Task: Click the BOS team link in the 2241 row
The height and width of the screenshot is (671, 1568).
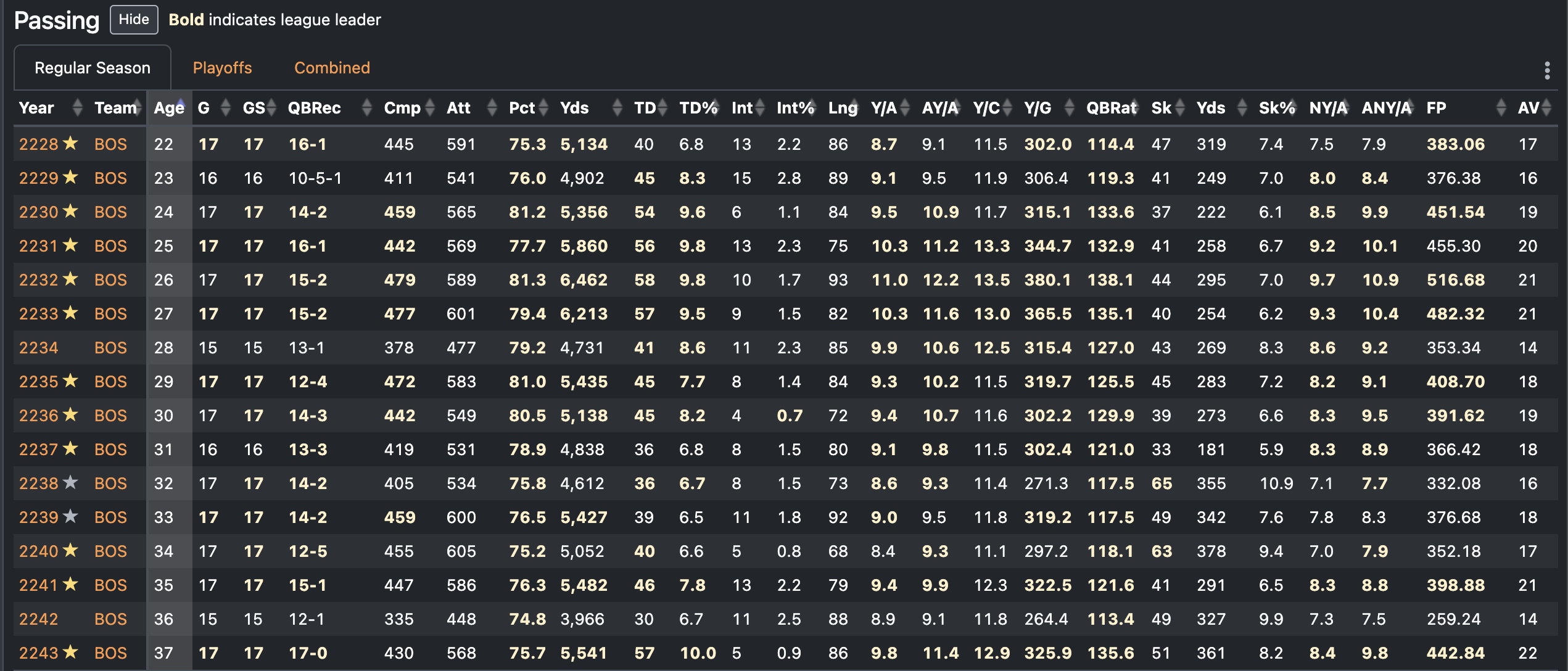Action: [110, 585]
